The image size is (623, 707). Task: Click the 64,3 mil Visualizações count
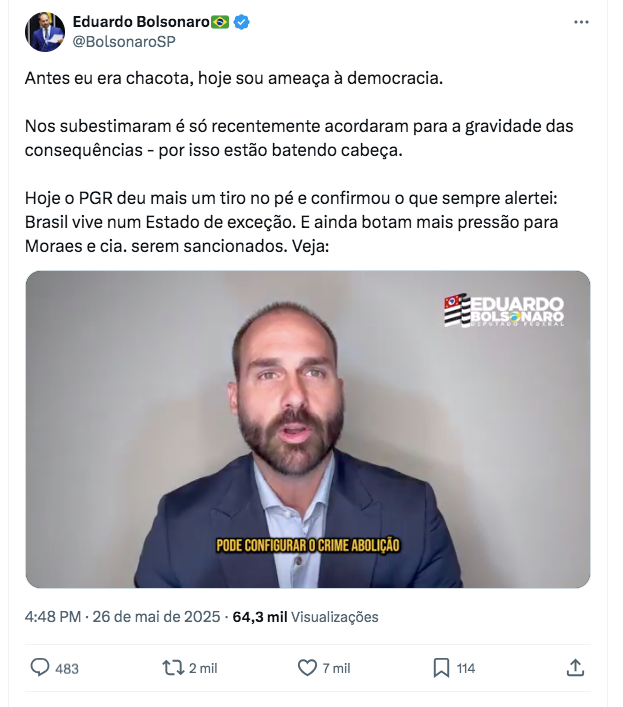click(305, 616)
